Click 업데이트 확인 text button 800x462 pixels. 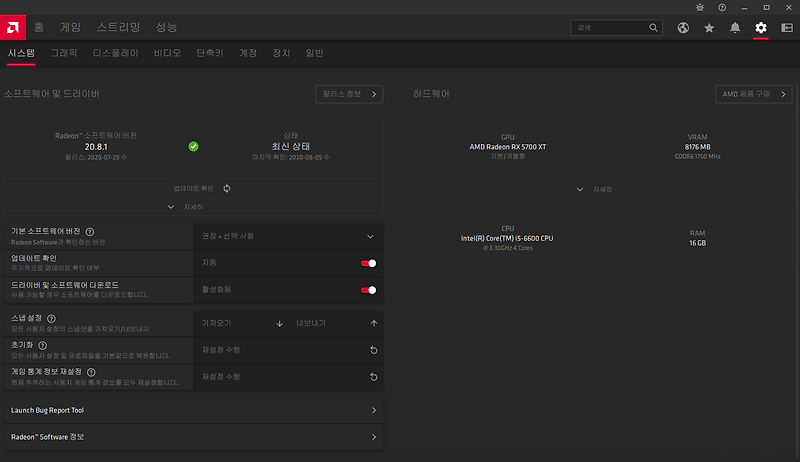[193, 188]
